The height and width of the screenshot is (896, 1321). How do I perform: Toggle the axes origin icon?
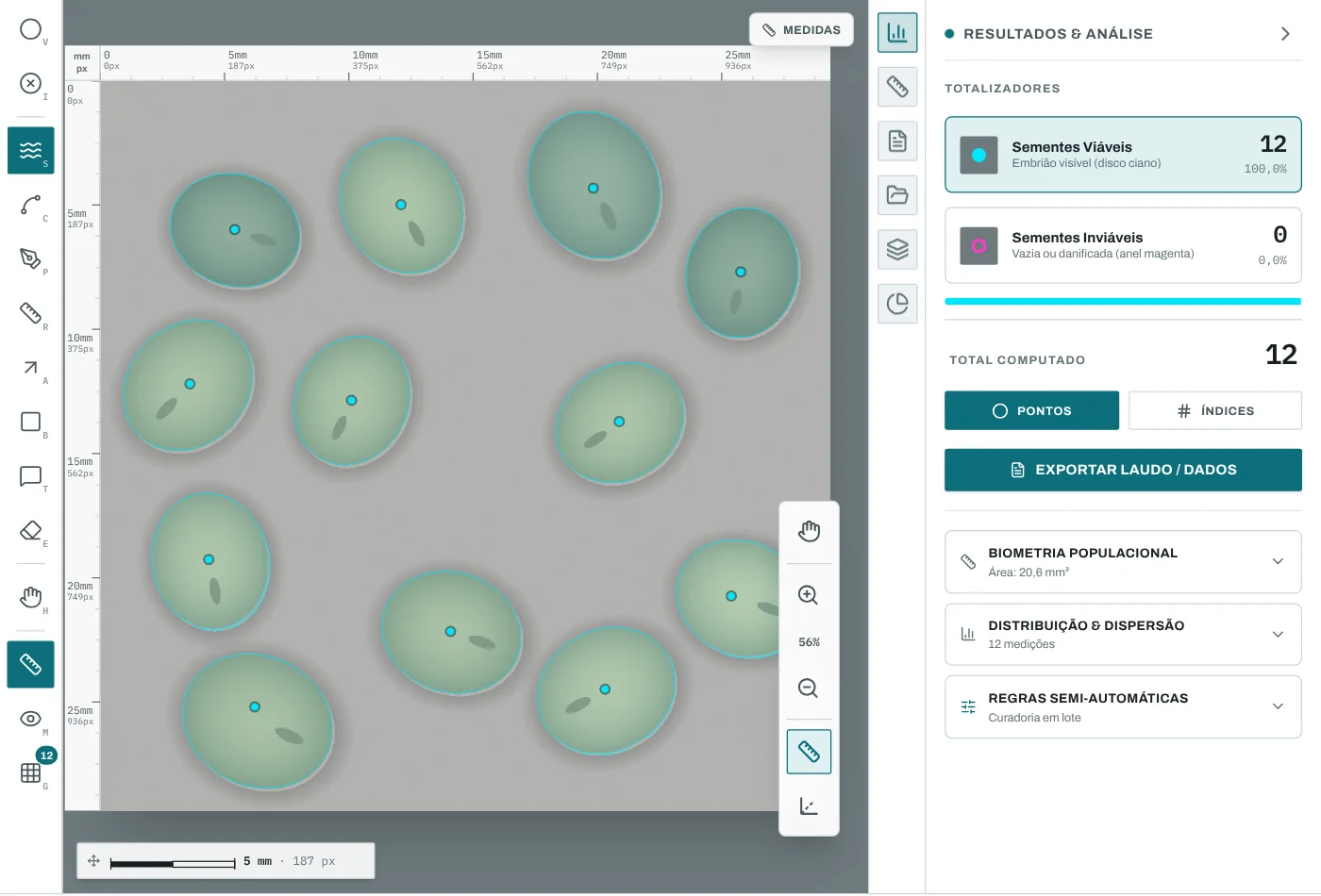point(809,806)
